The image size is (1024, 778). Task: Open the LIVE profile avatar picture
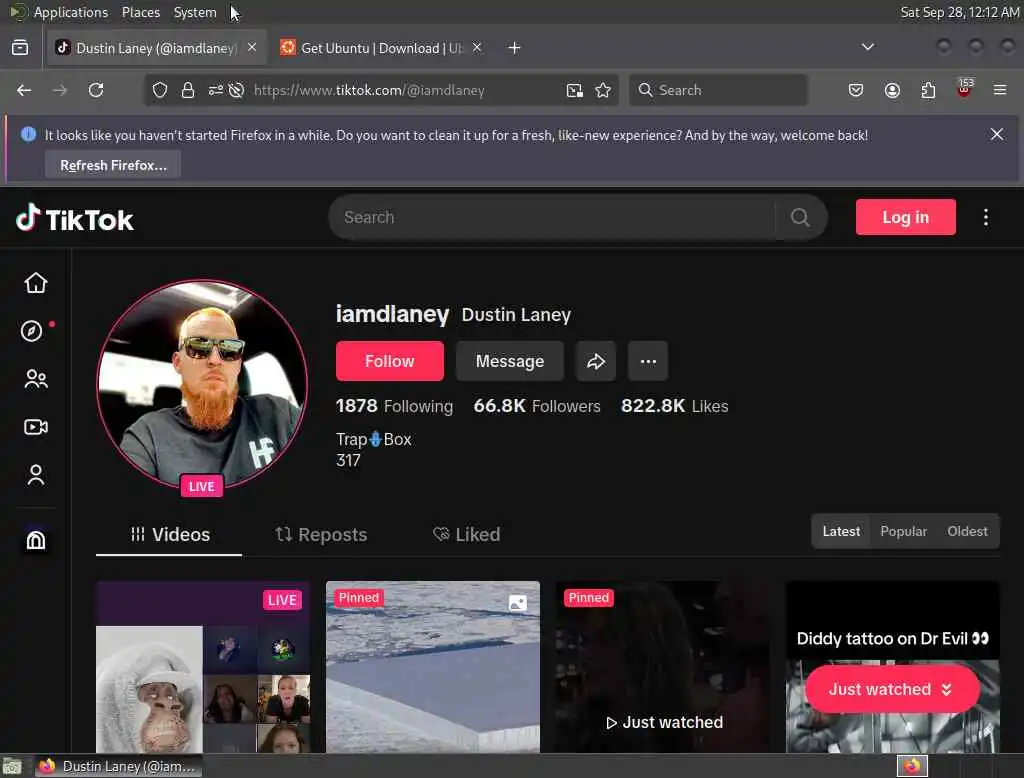point(202,384)
